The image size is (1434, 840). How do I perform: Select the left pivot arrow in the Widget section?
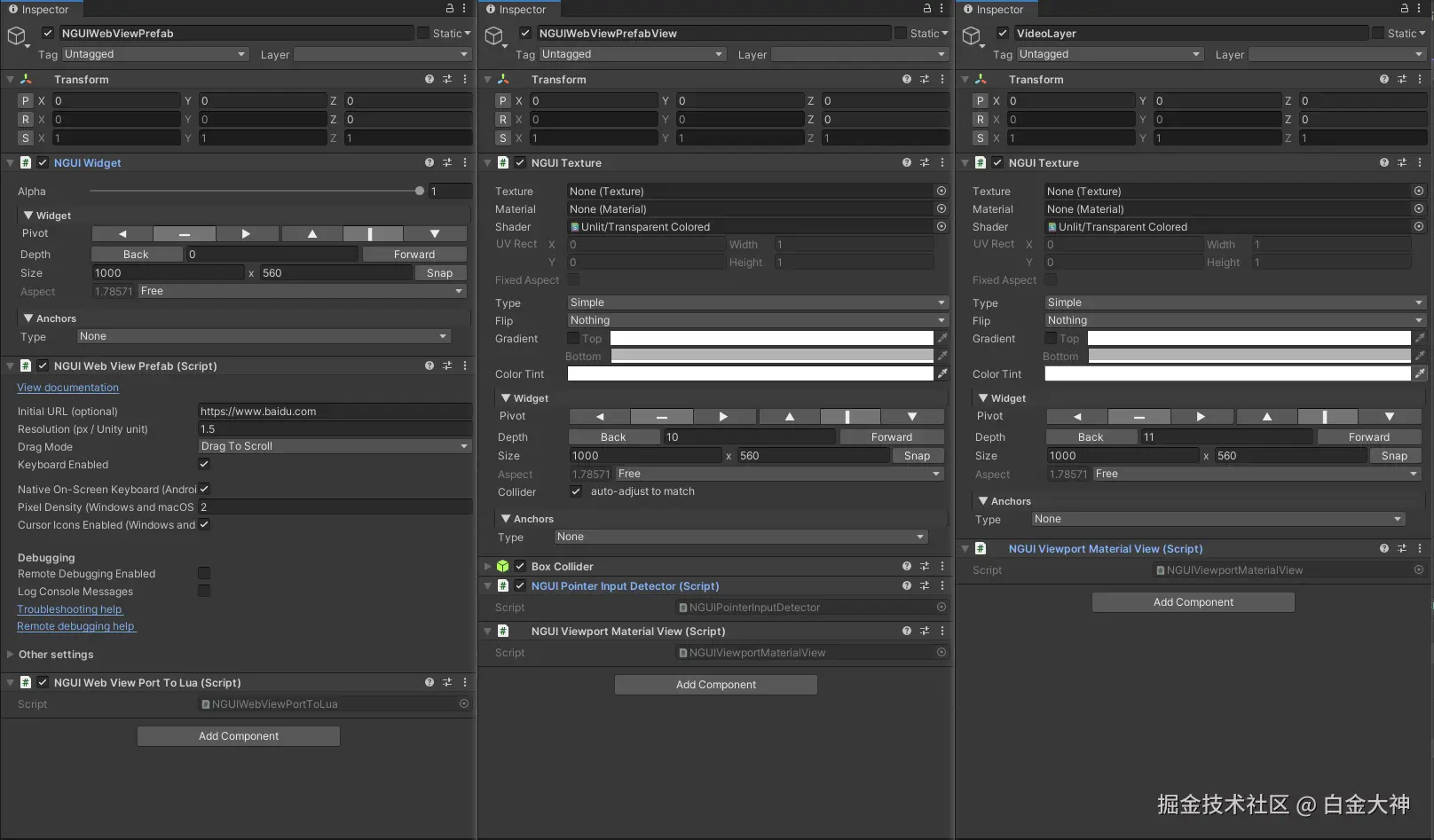tap(121, 233)
